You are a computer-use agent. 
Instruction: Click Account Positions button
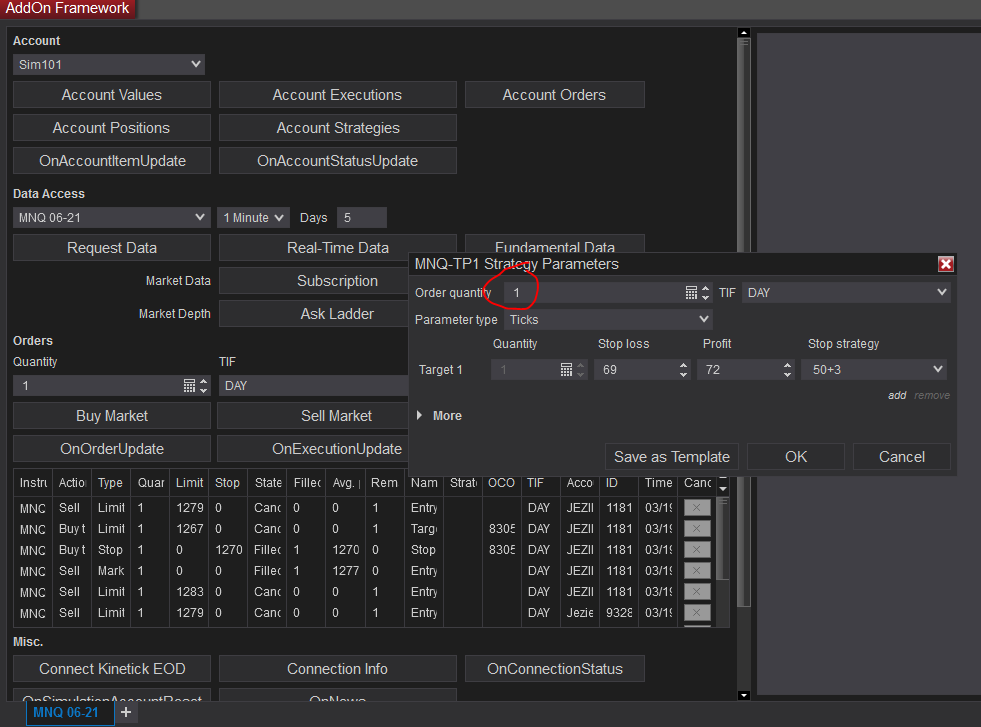coord(111,128)
